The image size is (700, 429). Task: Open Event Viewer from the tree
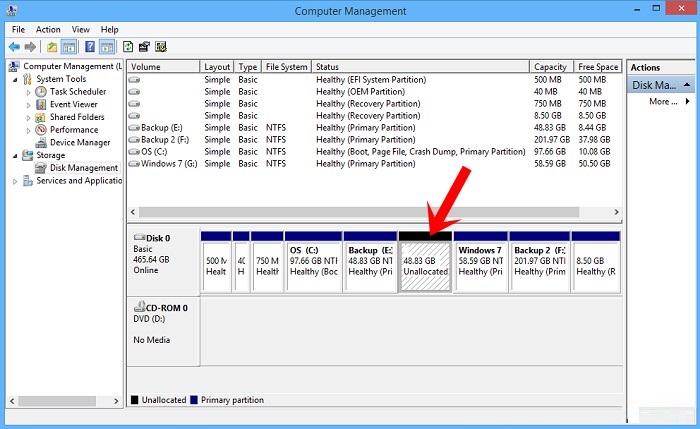click(73, 104)
